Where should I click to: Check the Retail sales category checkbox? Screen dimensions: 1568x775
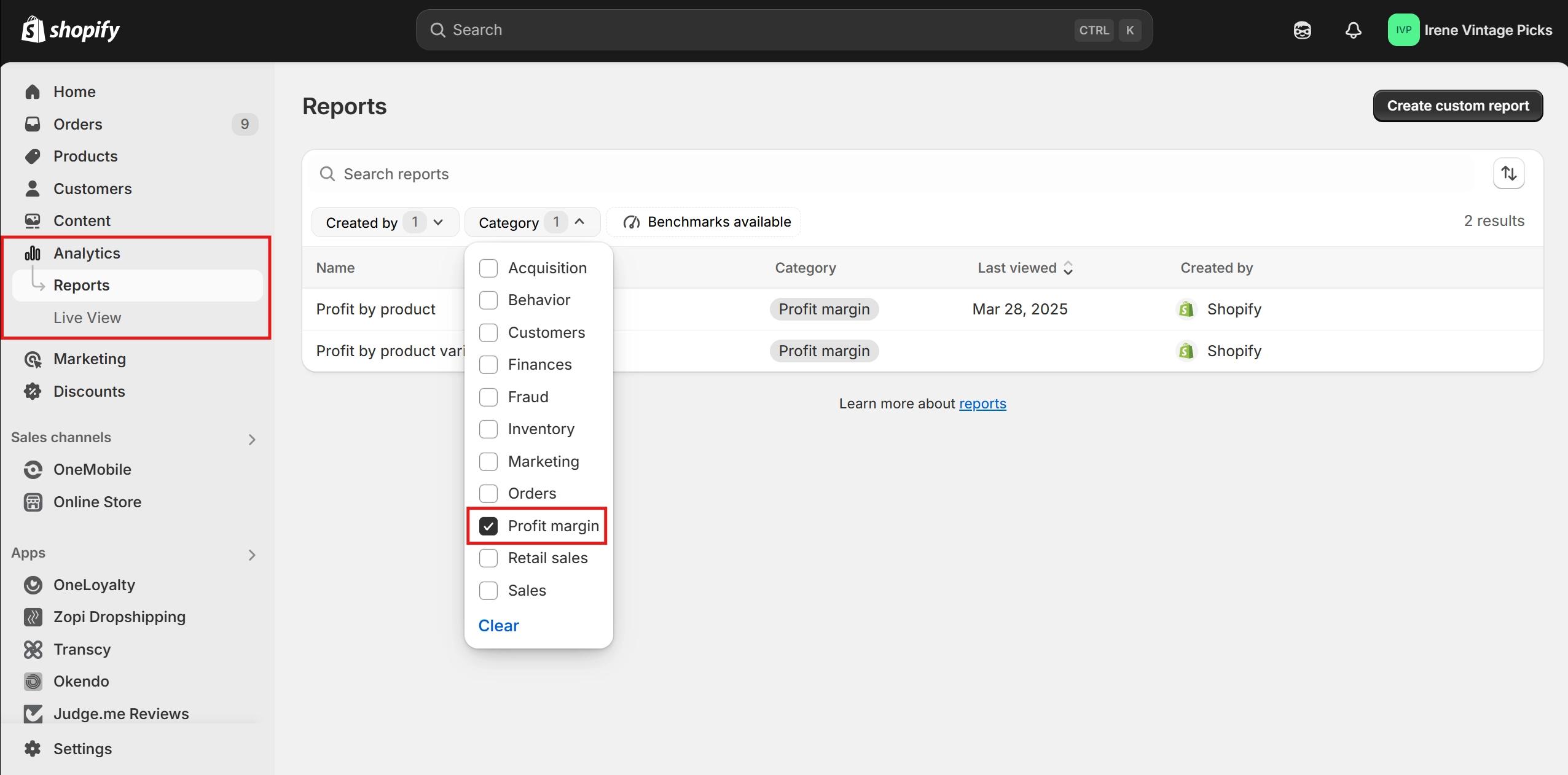[x=488, y=558]
